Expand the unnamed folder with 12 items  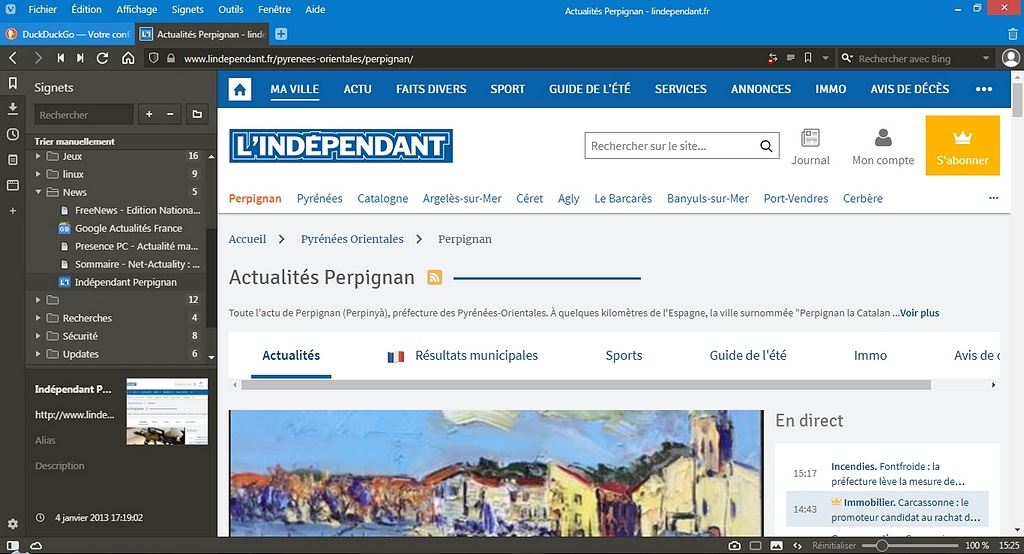coord(38,300)
